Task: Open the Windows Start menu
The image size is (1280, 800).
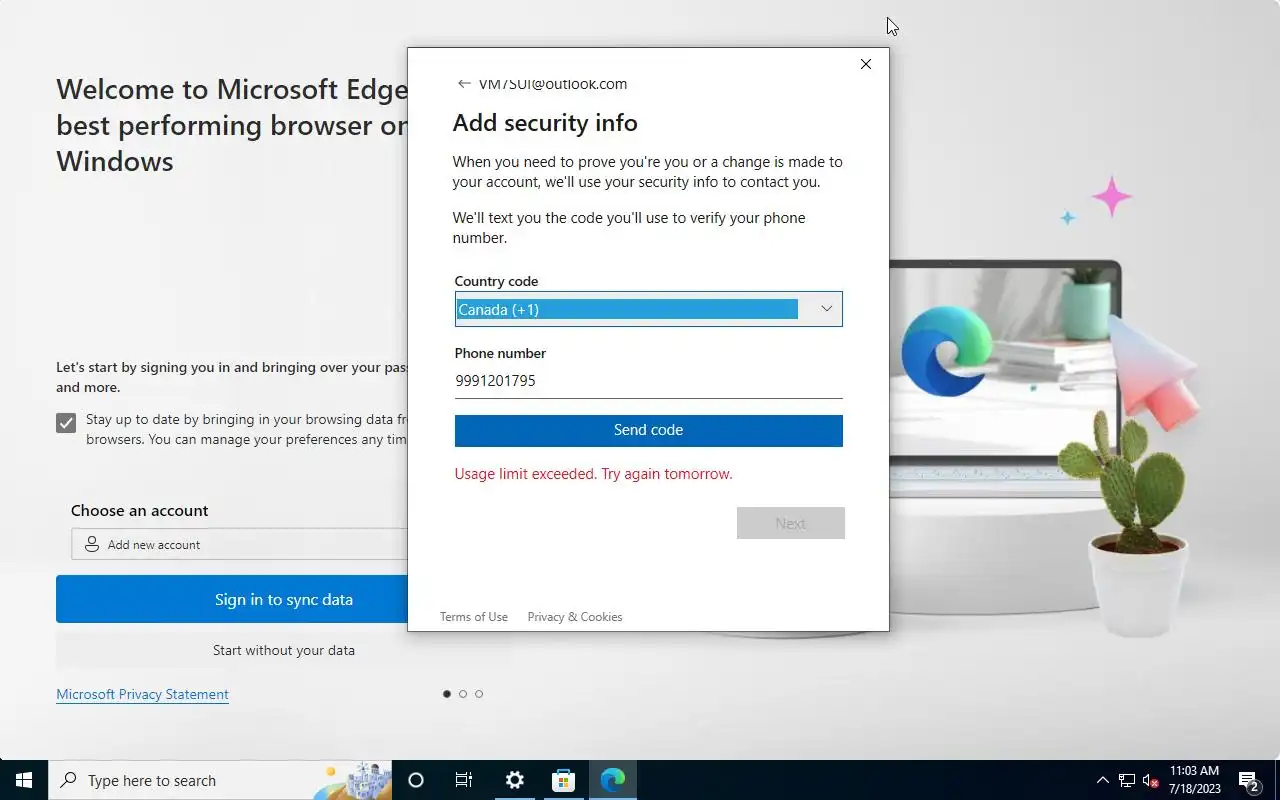Action: [24, 780]
